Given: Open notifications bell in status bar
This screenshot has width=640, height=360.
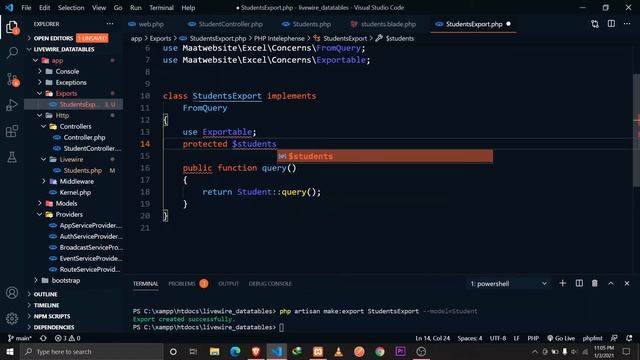Looking at the screenshot, I should point(629,338).
